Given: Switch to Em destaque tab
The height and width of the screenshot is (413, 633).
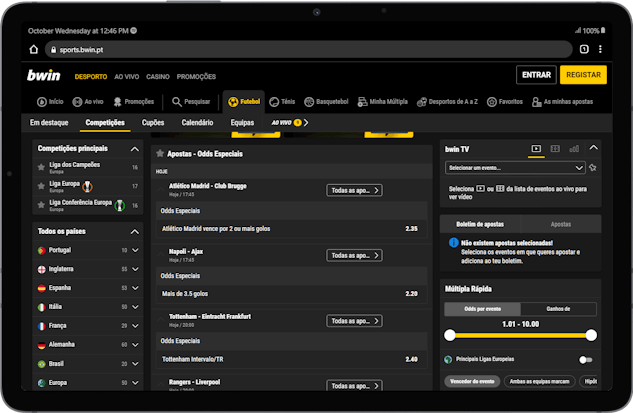Looking at the screenshot, I should coord(49,122).
